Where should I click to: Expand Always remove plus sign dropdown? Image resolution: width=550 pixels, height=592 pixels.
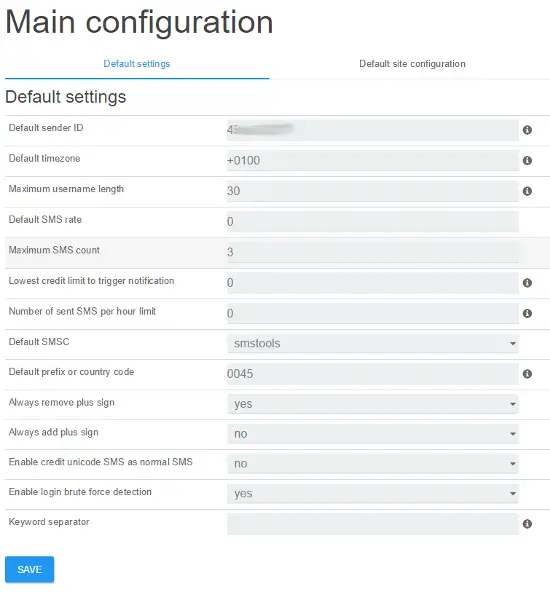(x=373, y=404)
